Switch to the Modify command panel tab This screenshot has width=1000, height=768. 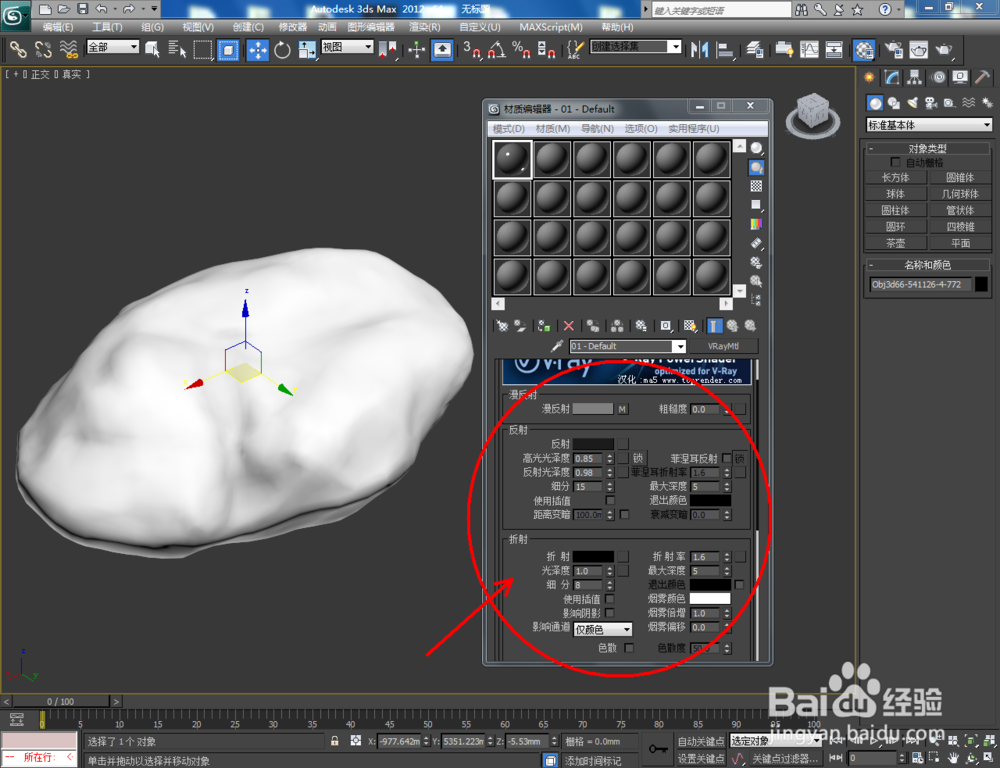892,77
